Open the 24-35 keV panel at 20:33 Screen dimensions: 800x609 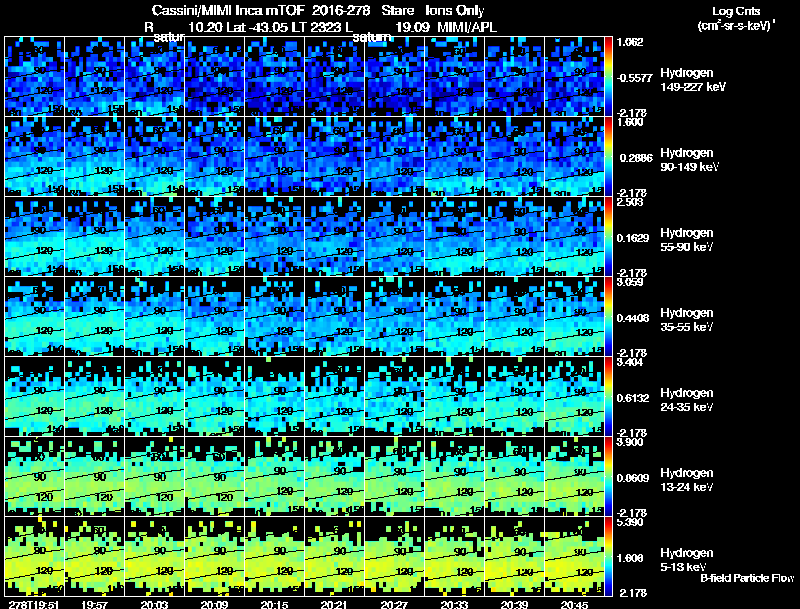455,396
